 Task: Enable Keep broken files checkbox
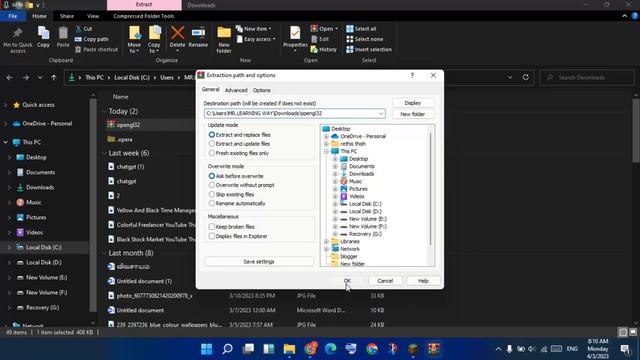coord(211,227)
